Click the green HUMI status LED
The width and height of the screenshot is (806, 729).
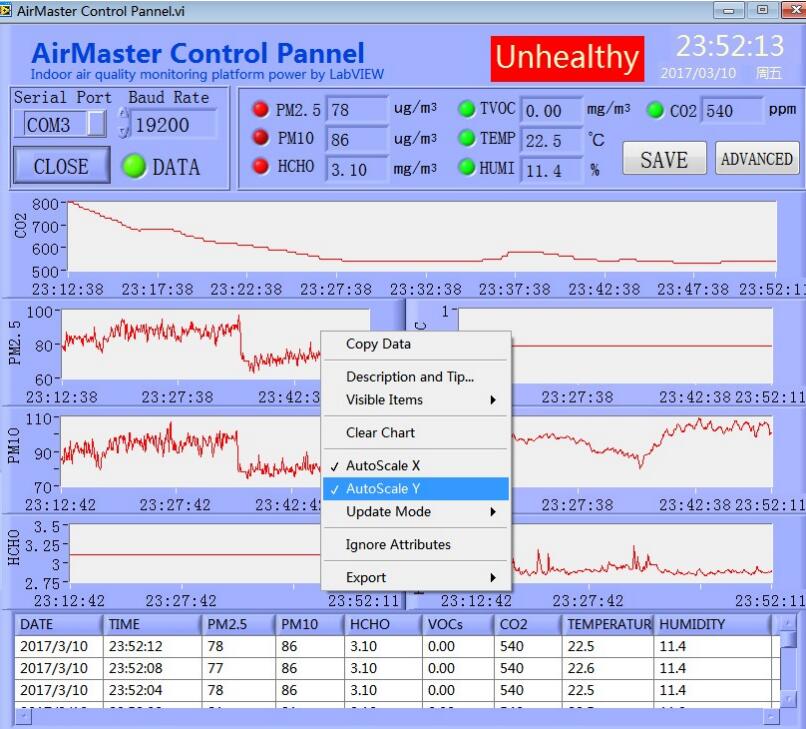point(466,167)
